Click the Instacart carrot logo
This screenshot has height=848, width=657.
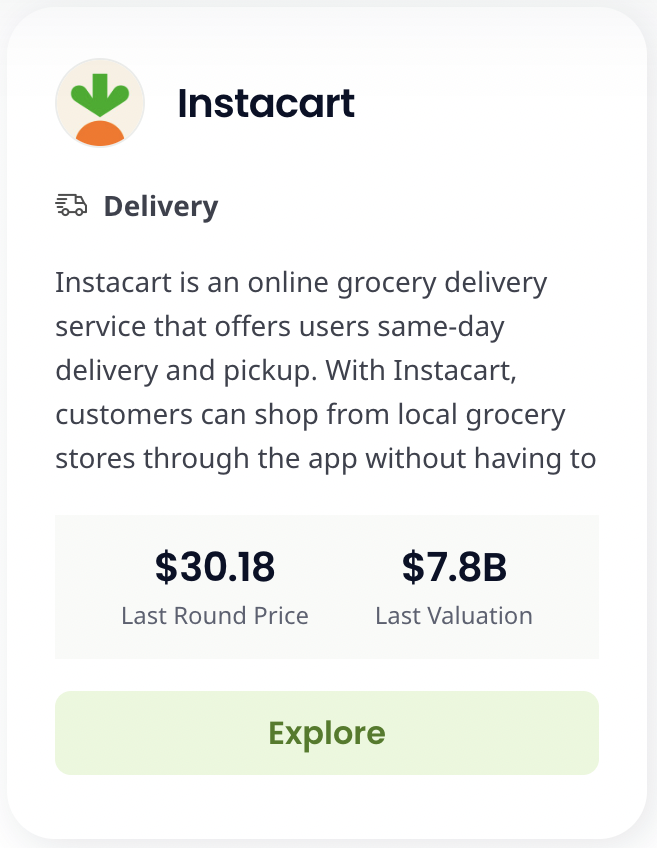[x=100, y=103]
